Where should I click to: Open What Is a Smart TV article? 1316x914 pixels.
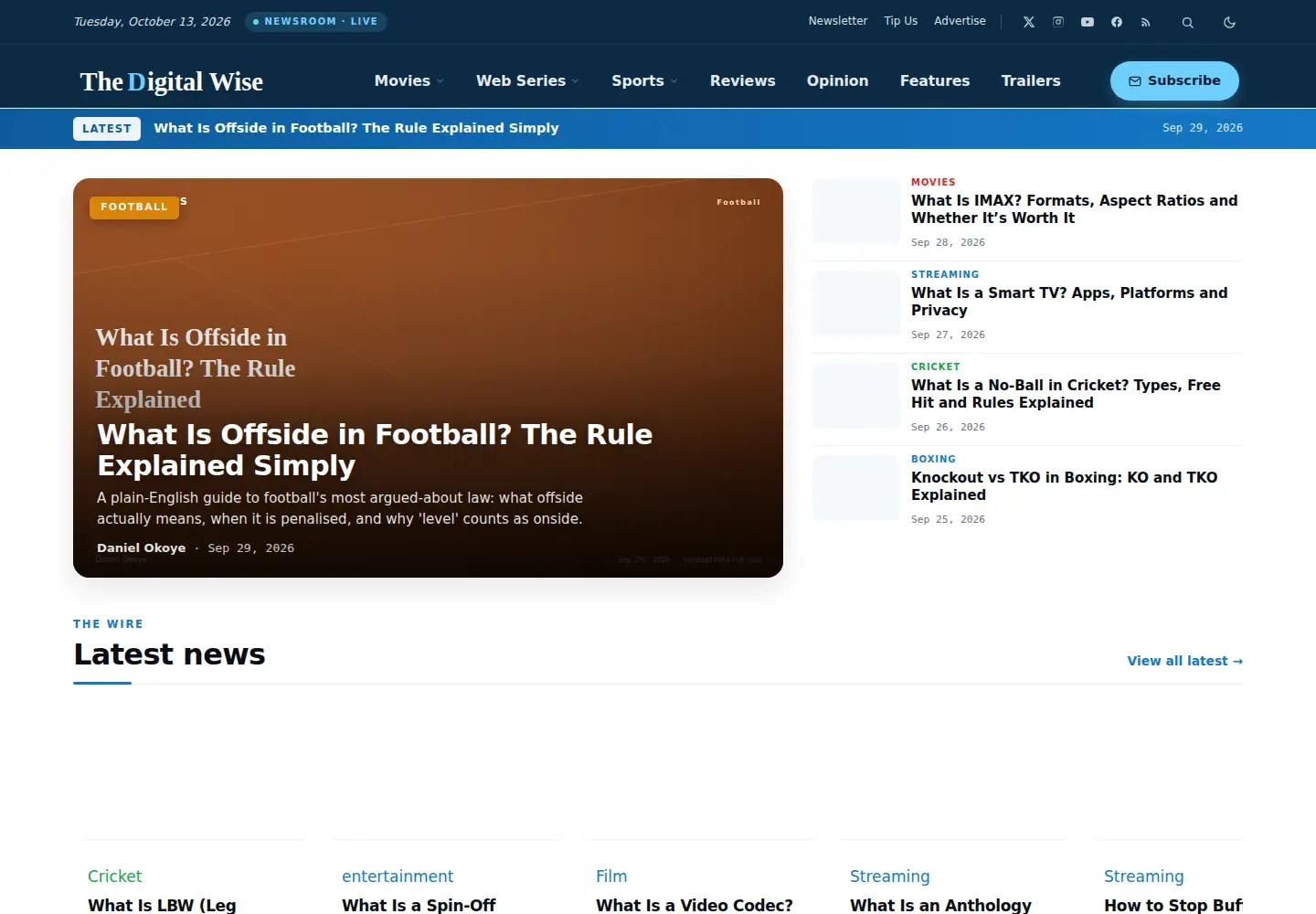tap(1069, 302)
